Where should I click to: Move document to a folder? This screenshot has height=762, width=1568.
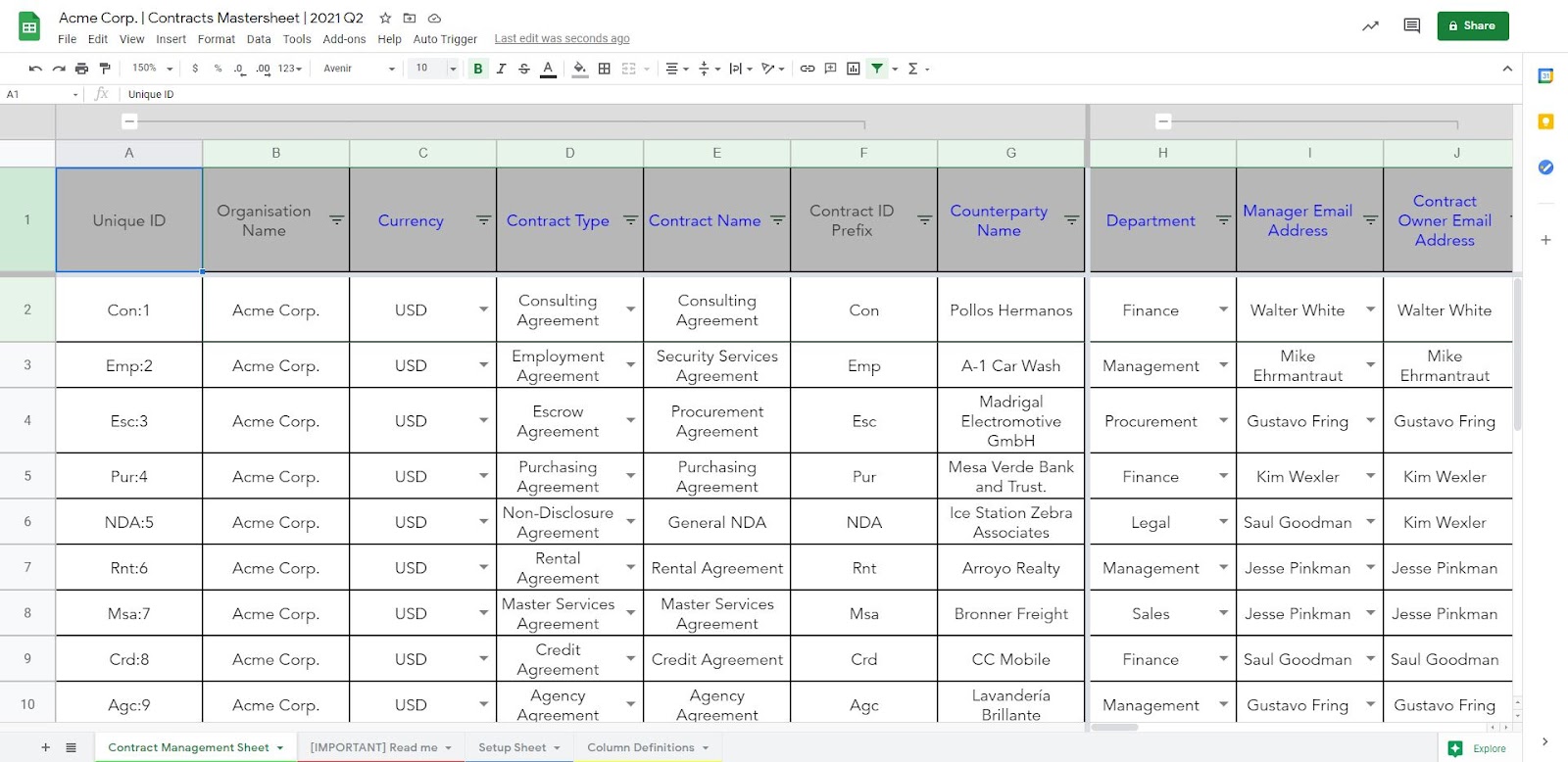(x=410, y=18)
